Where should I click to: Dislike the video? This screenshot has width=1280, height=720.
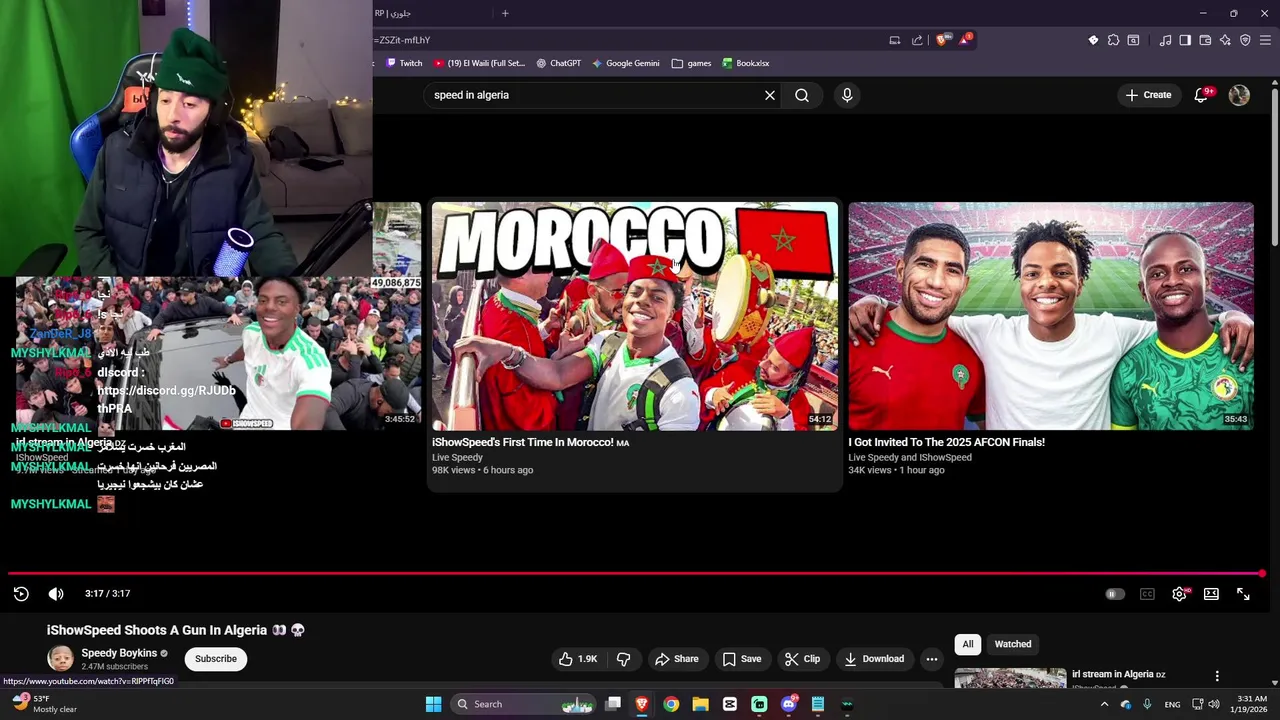click(x=624, y=659)
